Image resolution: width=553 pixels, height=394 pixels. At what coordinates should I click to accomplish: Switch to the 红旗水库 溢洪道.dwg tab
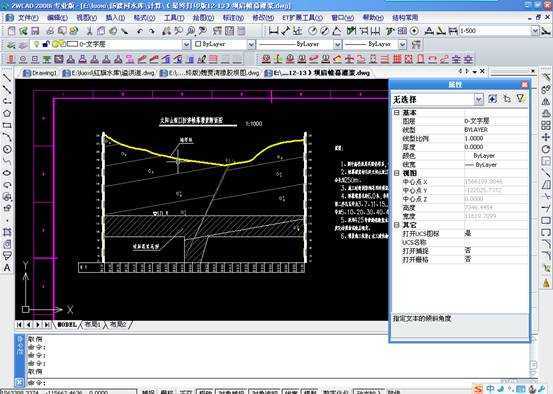(x=109, y=73)
